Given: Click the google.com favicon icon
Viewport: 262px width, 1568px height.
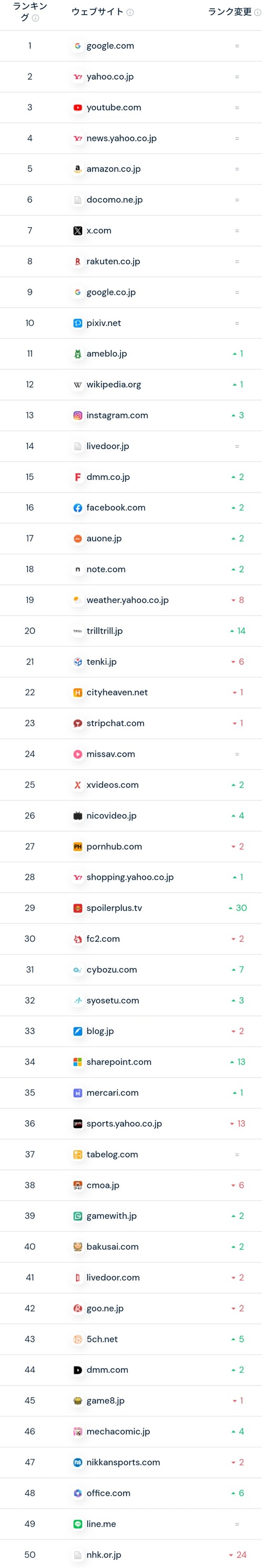Looking at the screenshot, I should coord(77,46).
